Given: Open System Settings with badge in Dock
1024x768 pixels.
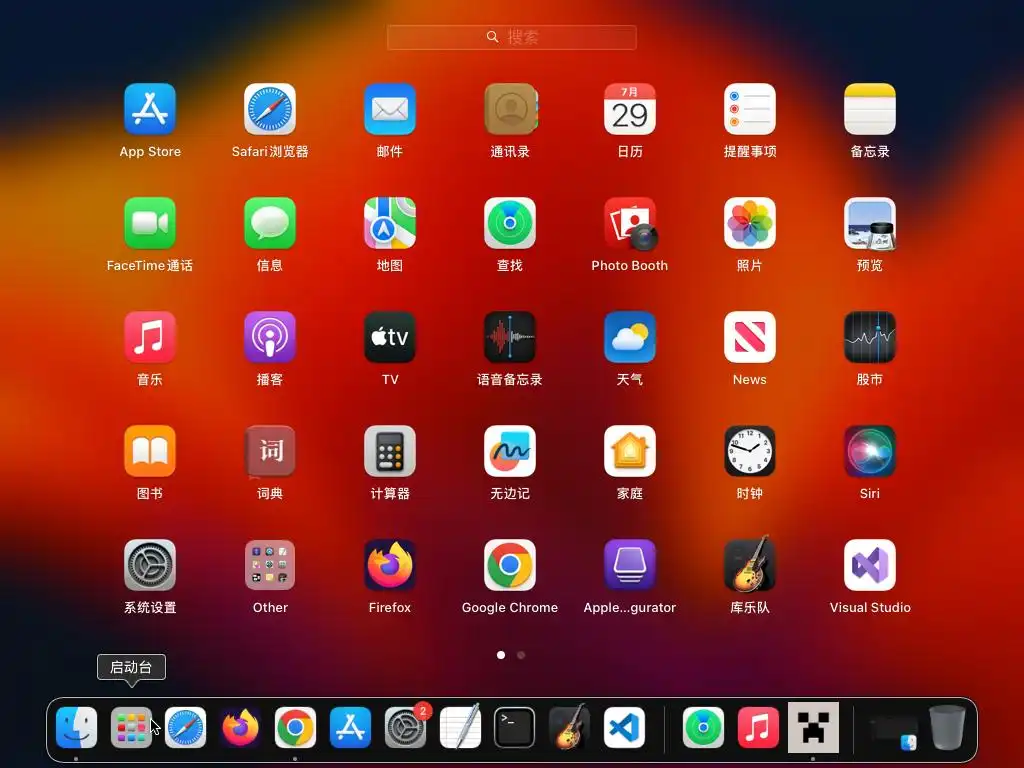Looking at the screenshot, I should [405, 728].
